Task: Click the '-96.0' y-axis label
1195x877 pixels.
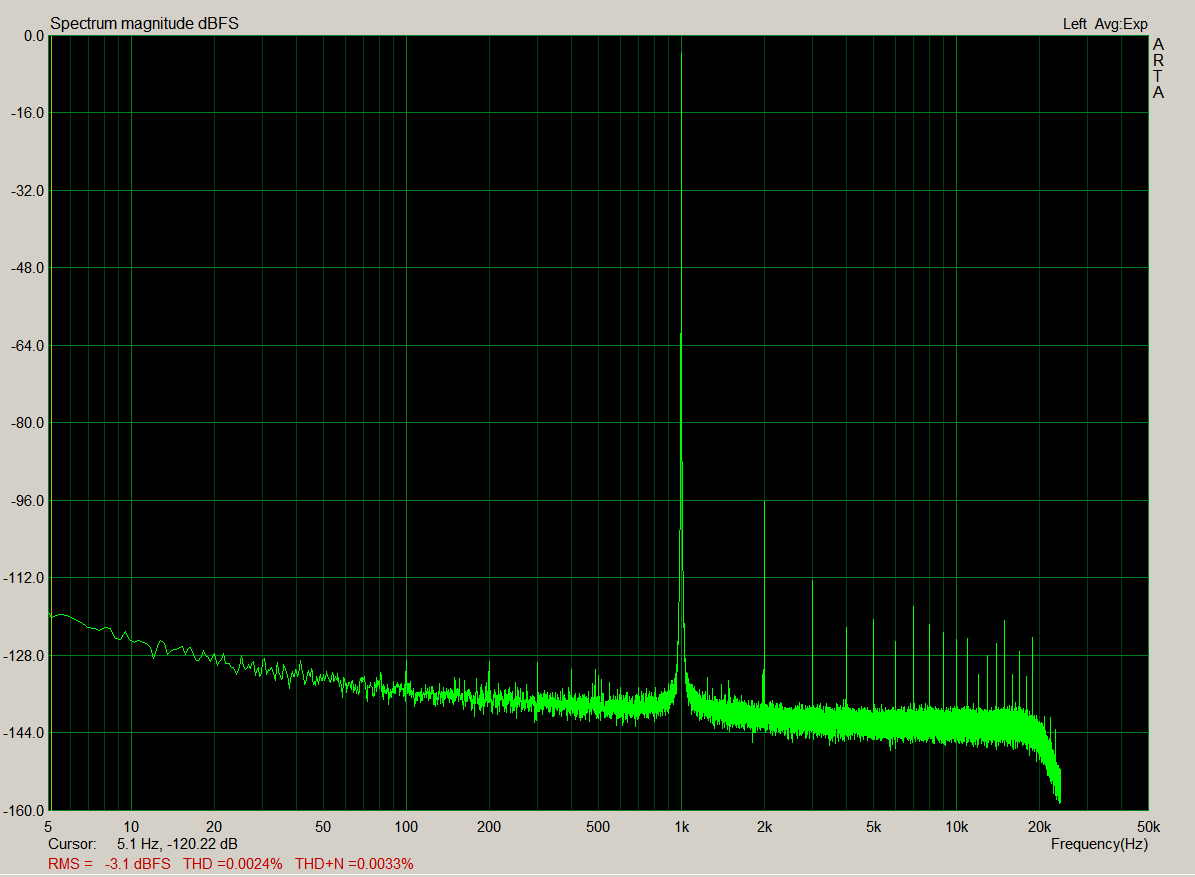Action: click(27, 501)
